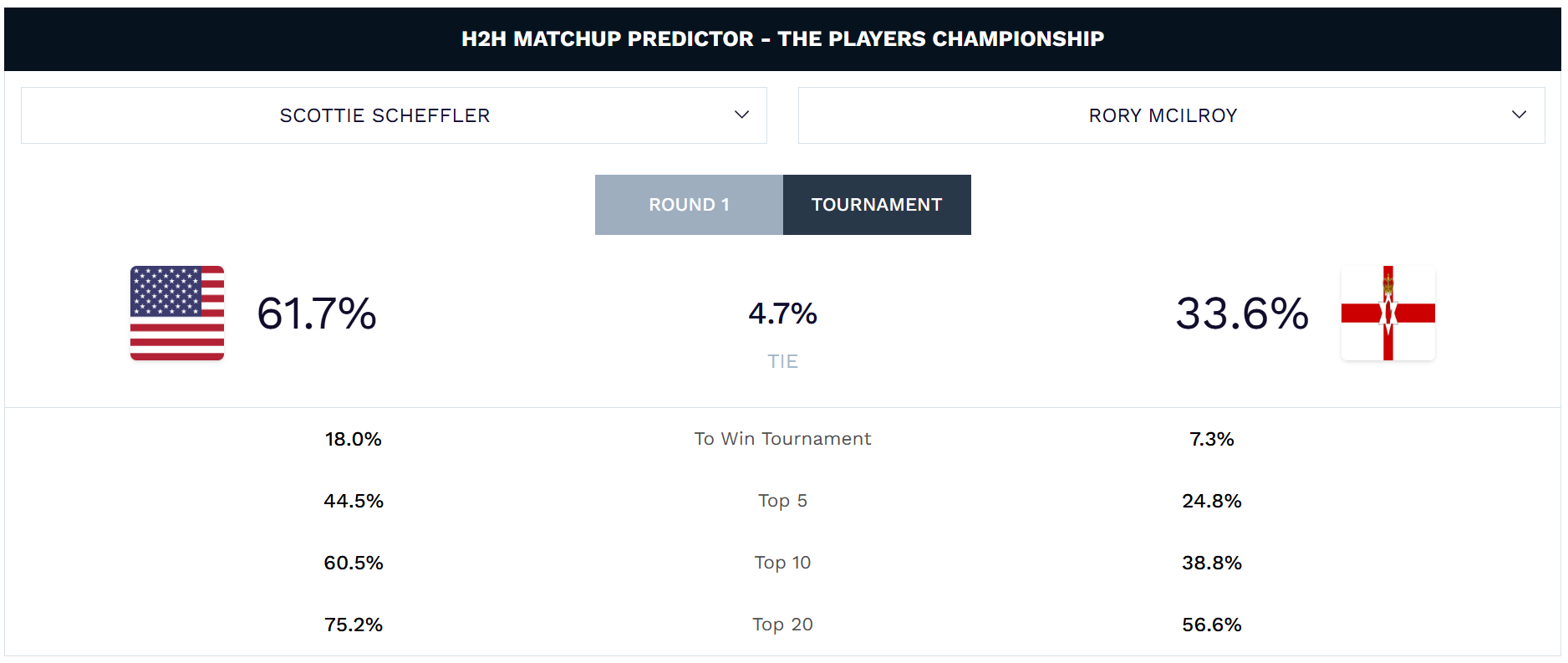Viewport: 1568px width, 663px height.
Task: Click the 4.7% tie percentage
Action: point(782,314)
